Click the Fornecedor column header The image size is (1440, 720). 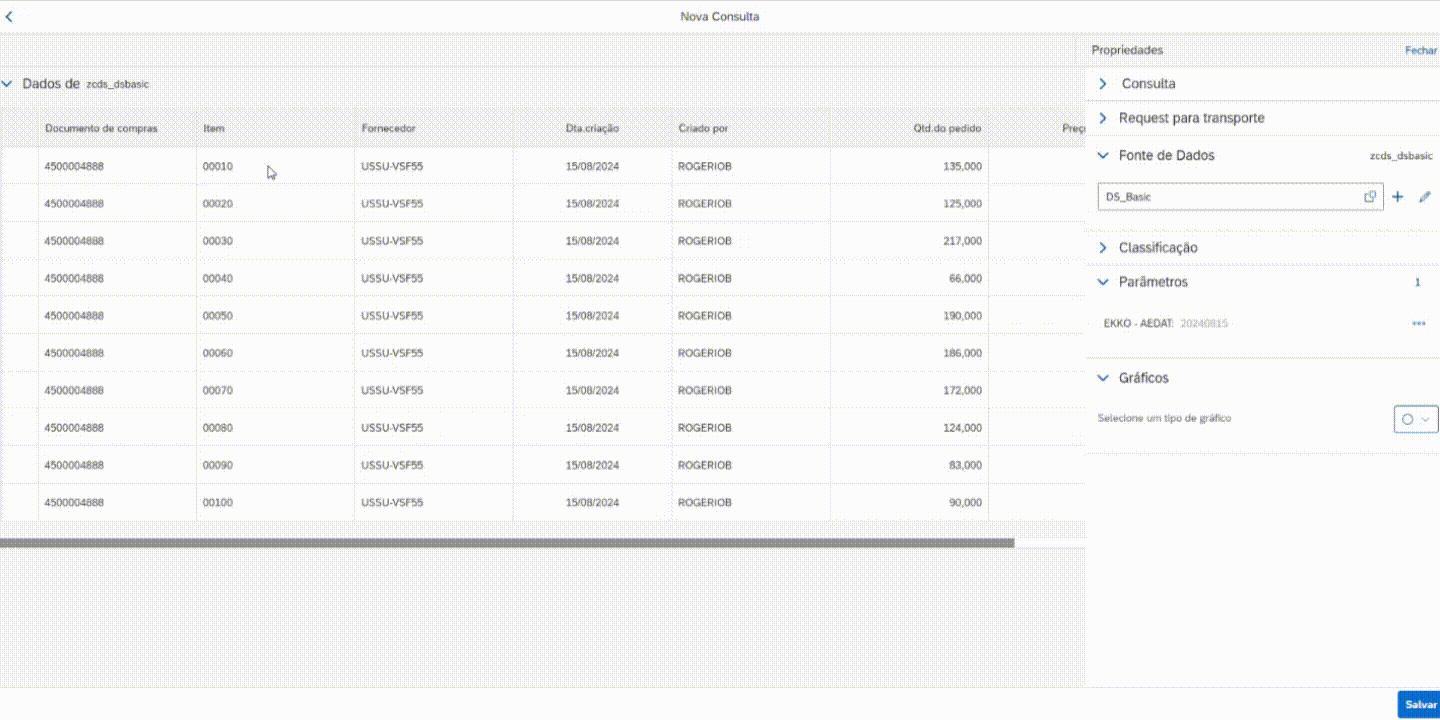[x=388, y=129]
